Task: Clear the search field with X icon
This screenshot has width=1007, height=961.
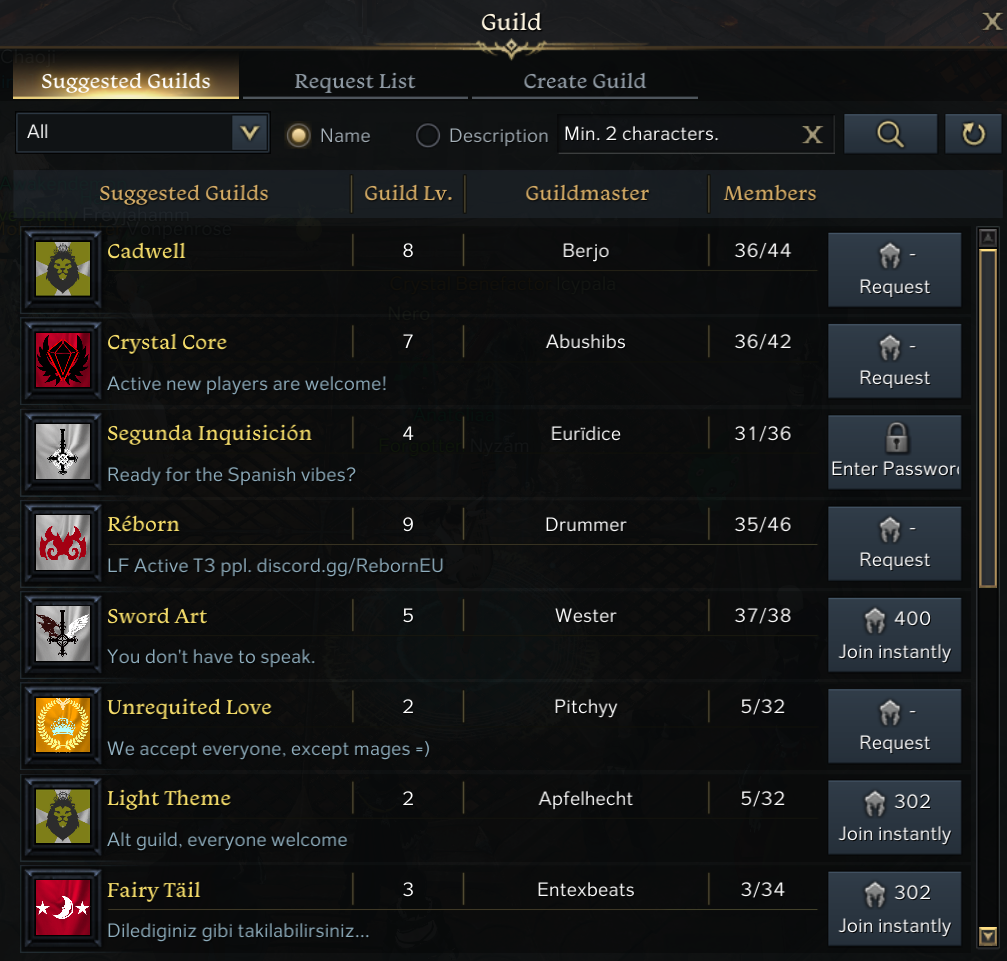Action: pyautogui.click(x=813, y=135)
